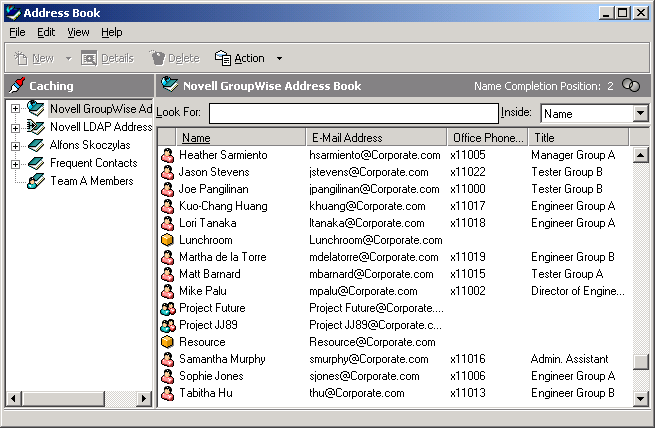Click the Frequent Contacts book icon

pos(36,163)
